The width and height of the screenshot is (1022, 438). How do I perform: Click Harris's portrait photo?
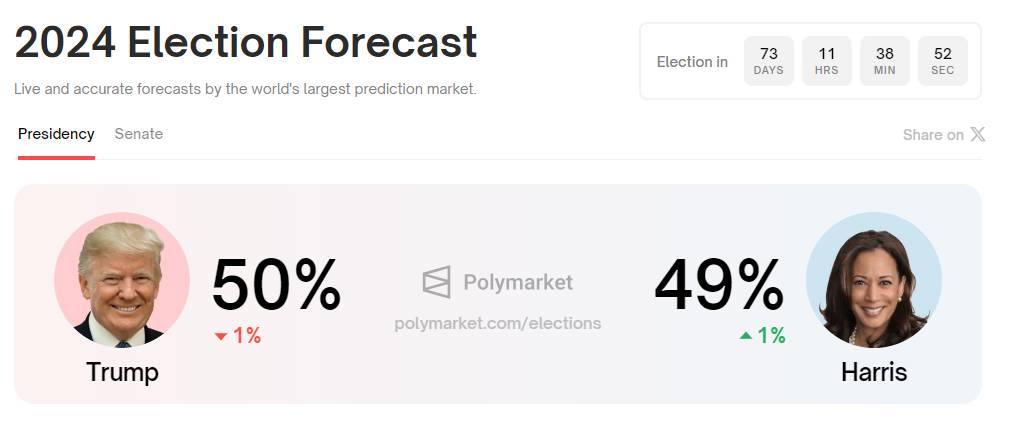pyautogui.click(x=873, y=280)
